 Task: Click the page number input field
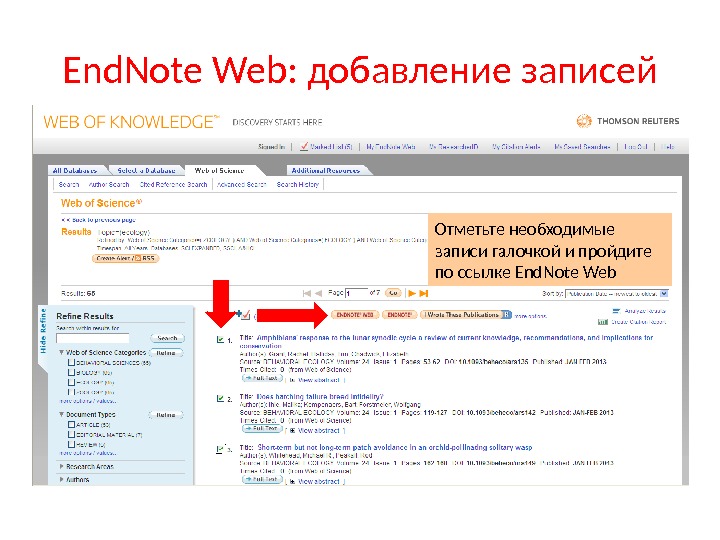pyautogui.click(x=357, y=293)
